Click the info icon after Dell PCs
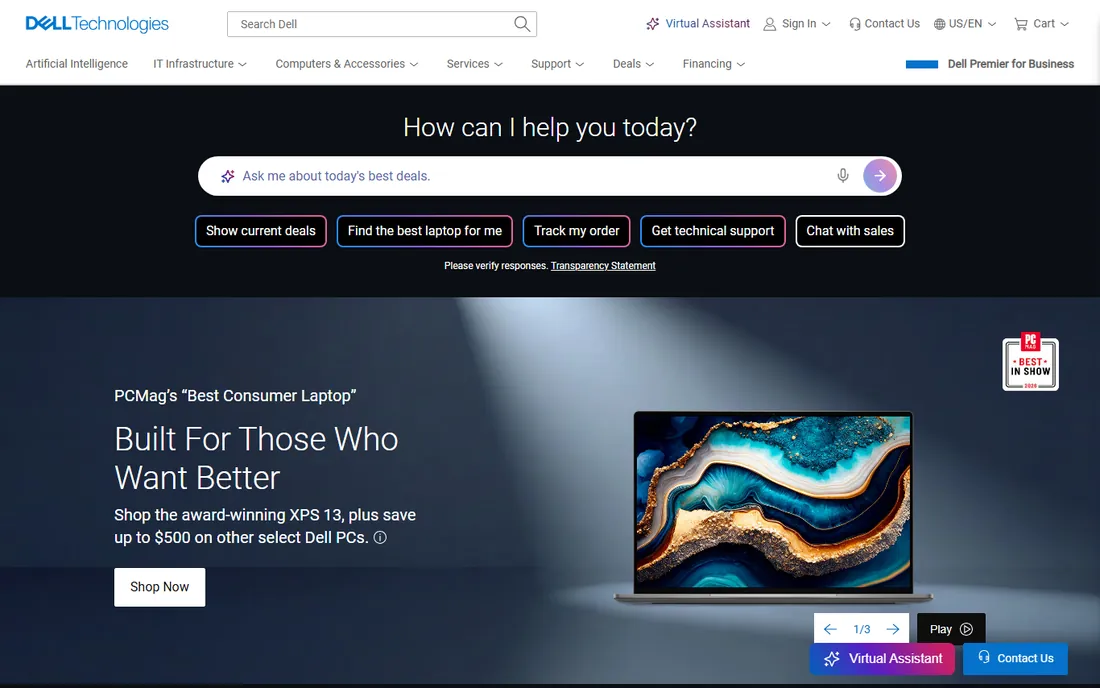The height and width of the screenshot is (688, 1100). tap(380, 537)
